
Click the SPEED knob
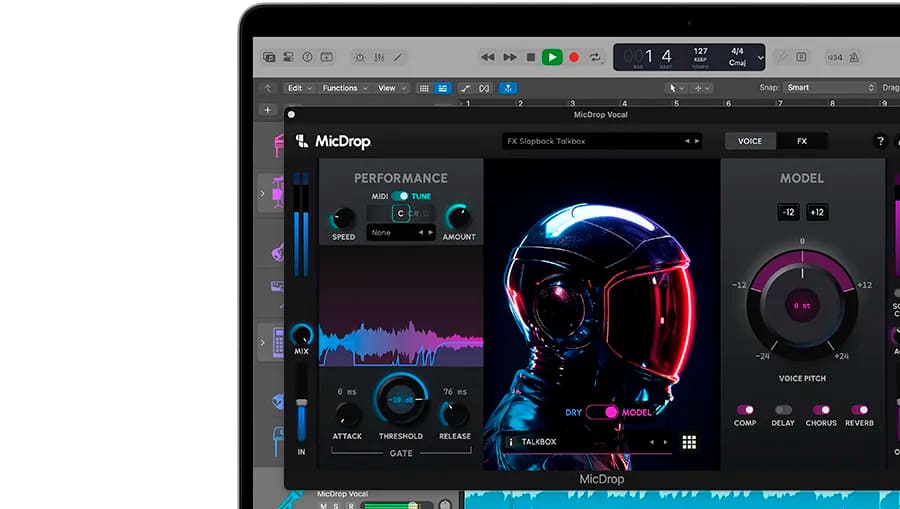(x=343, y=218)
